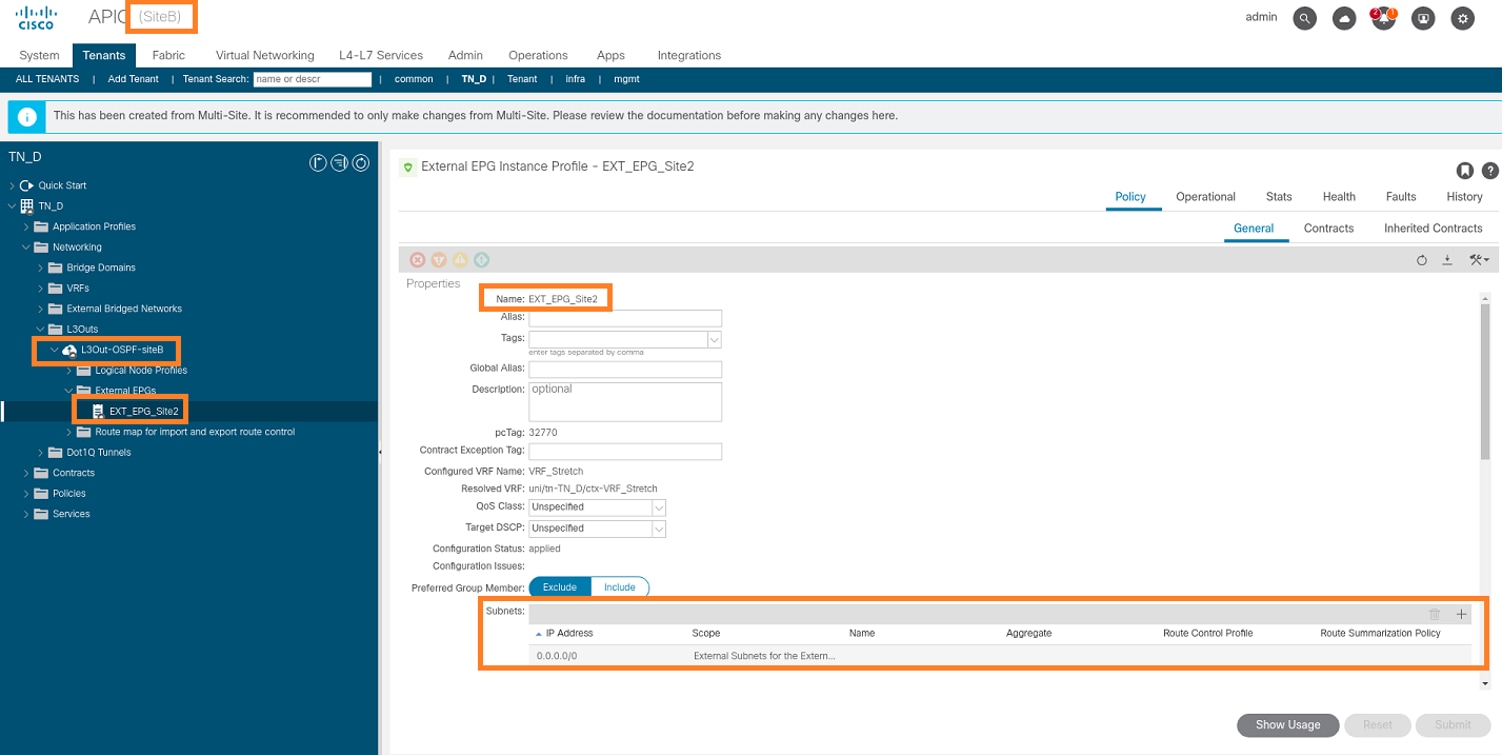The image size is (1504, 755).
Task: Click the Show Usage button
Action: 1289,726
